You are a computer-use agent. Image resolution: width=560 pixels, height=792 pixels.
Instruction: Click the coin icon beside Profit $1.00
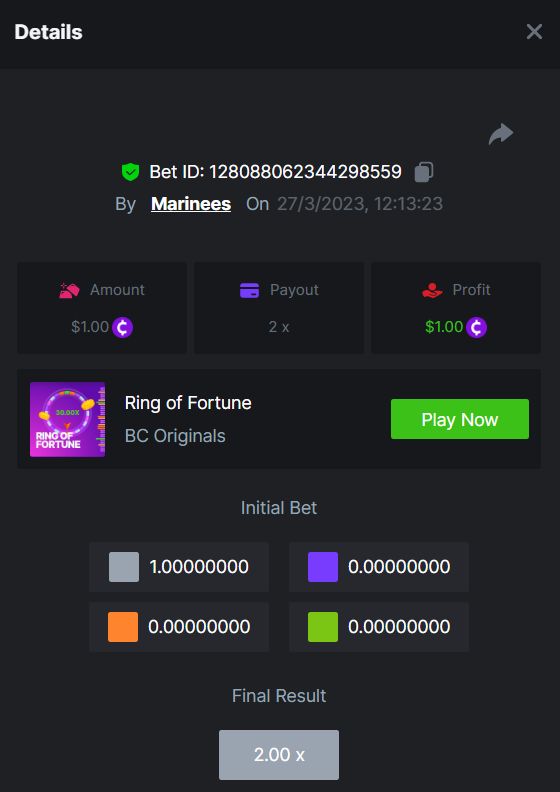(x=477, y=327)
